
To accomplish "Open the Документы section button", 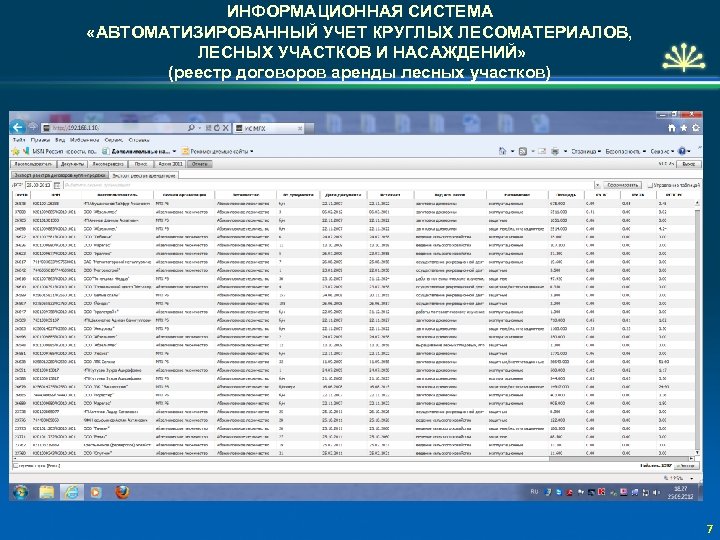I will (x=73, y=164).
